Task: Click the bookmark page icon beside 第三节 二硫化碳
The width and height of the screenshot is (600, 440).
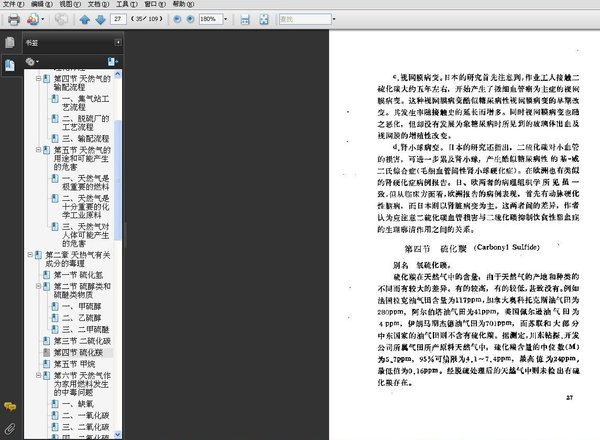Action: tap(47, 341)
